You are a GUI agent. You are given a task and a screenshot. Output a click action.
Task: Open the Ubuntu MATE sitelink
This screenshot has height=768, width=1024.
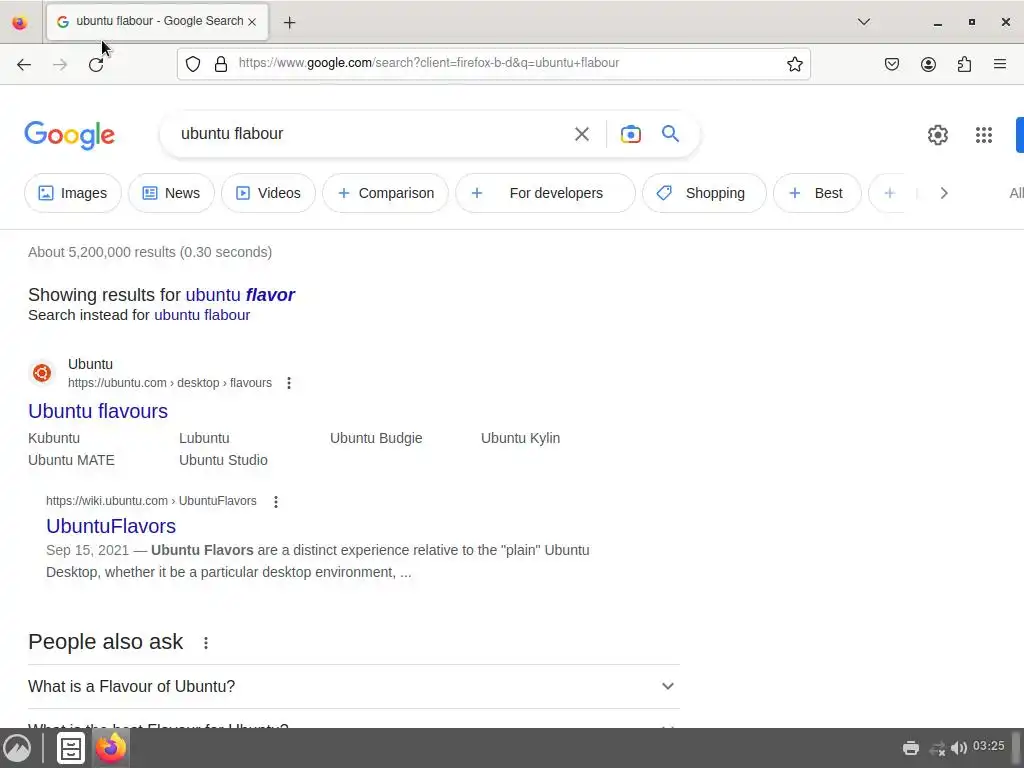click(71, 460)
